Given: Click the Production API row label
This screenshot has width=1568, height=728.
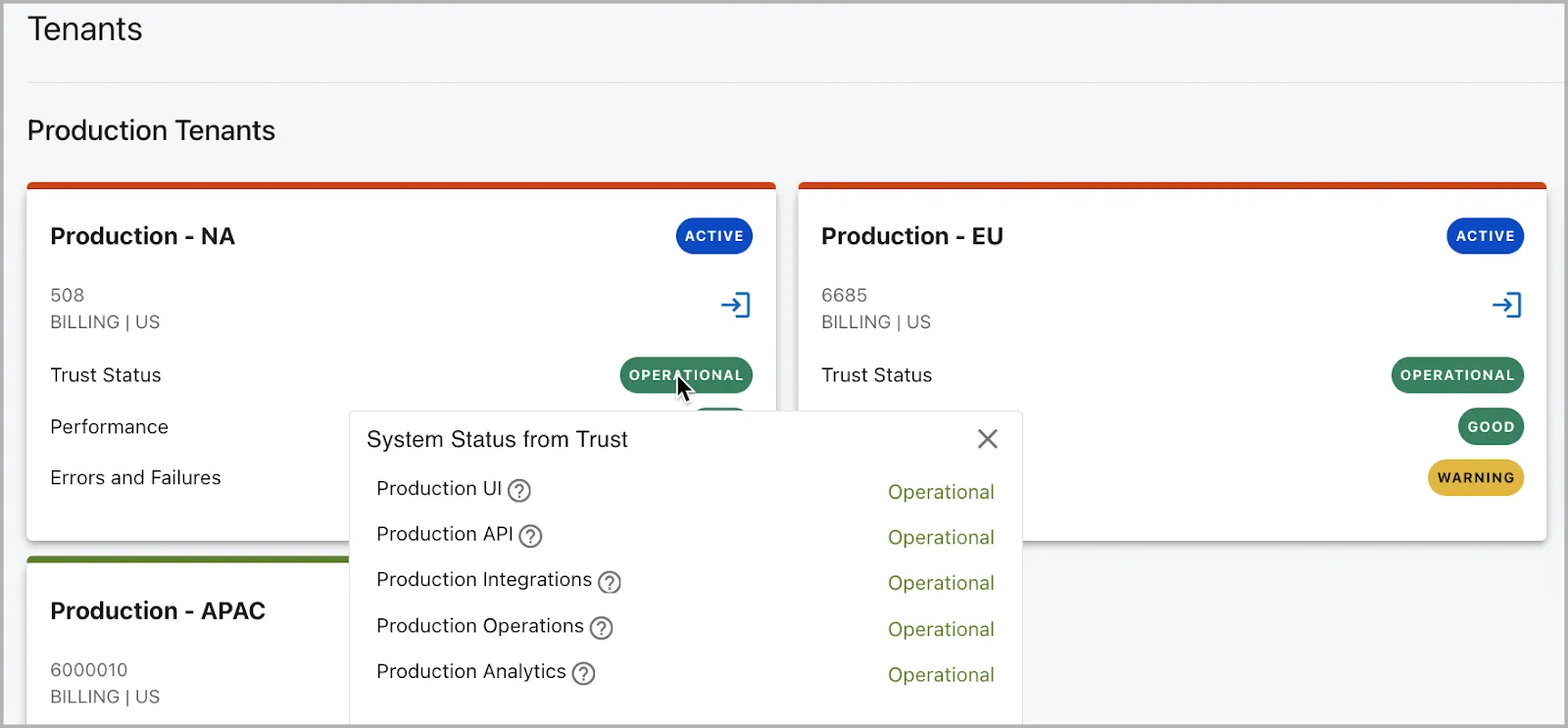Looking at the screenshot, I should (445, 534).
